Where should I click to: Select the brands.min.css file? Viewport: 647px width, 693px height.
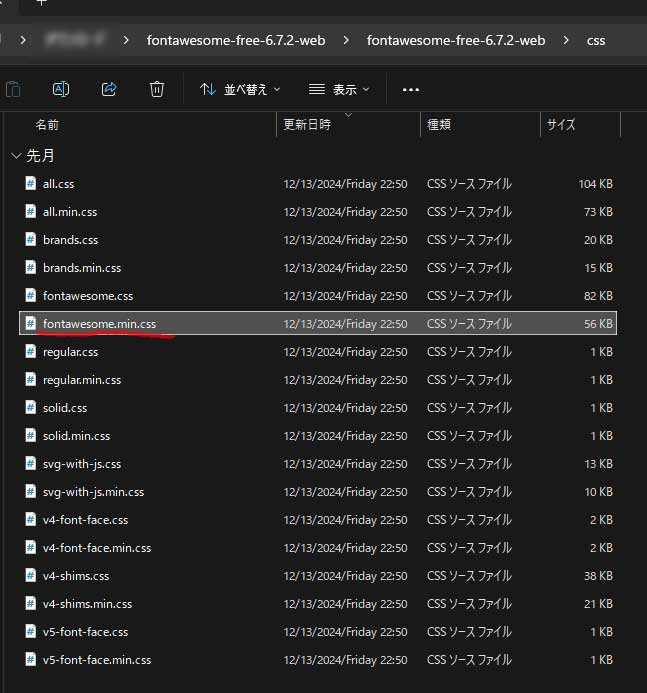coord(82,268)
